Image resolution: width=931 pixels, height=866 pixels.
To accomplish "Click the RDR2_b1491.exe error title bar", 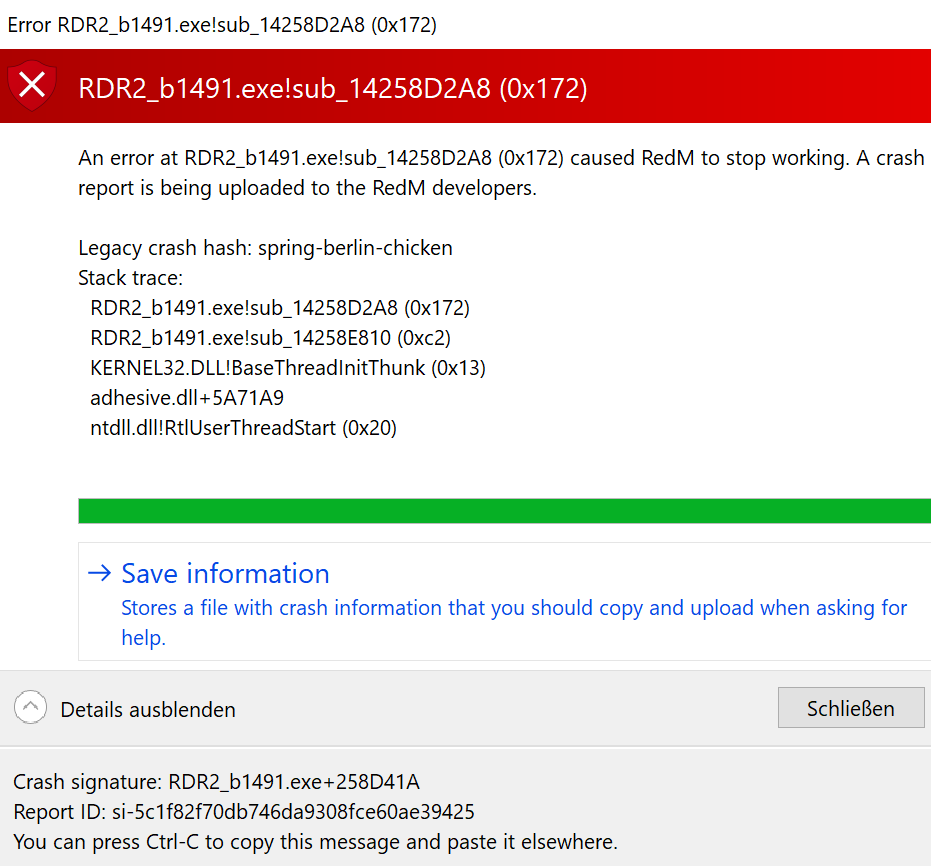I will (222, 25).
